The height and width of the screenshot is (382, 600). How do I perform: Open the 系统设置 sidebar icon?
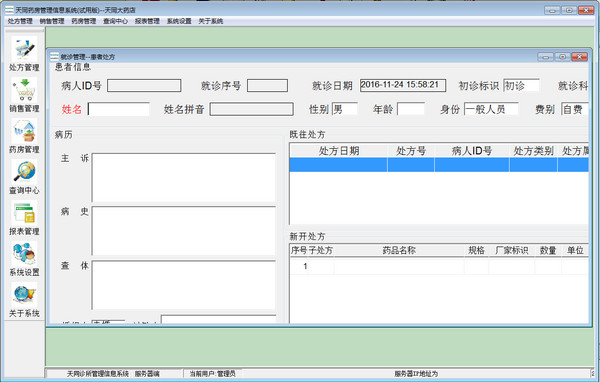tap(24, 253)
